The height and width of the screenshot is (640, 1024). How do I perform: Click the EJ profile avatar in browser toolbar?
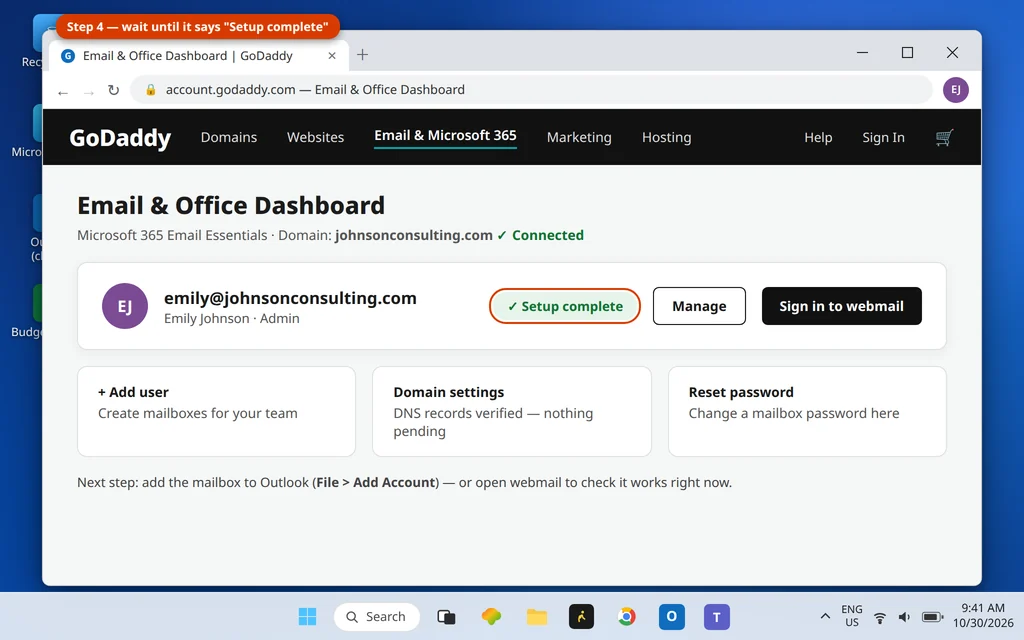[x=955, y=89]
